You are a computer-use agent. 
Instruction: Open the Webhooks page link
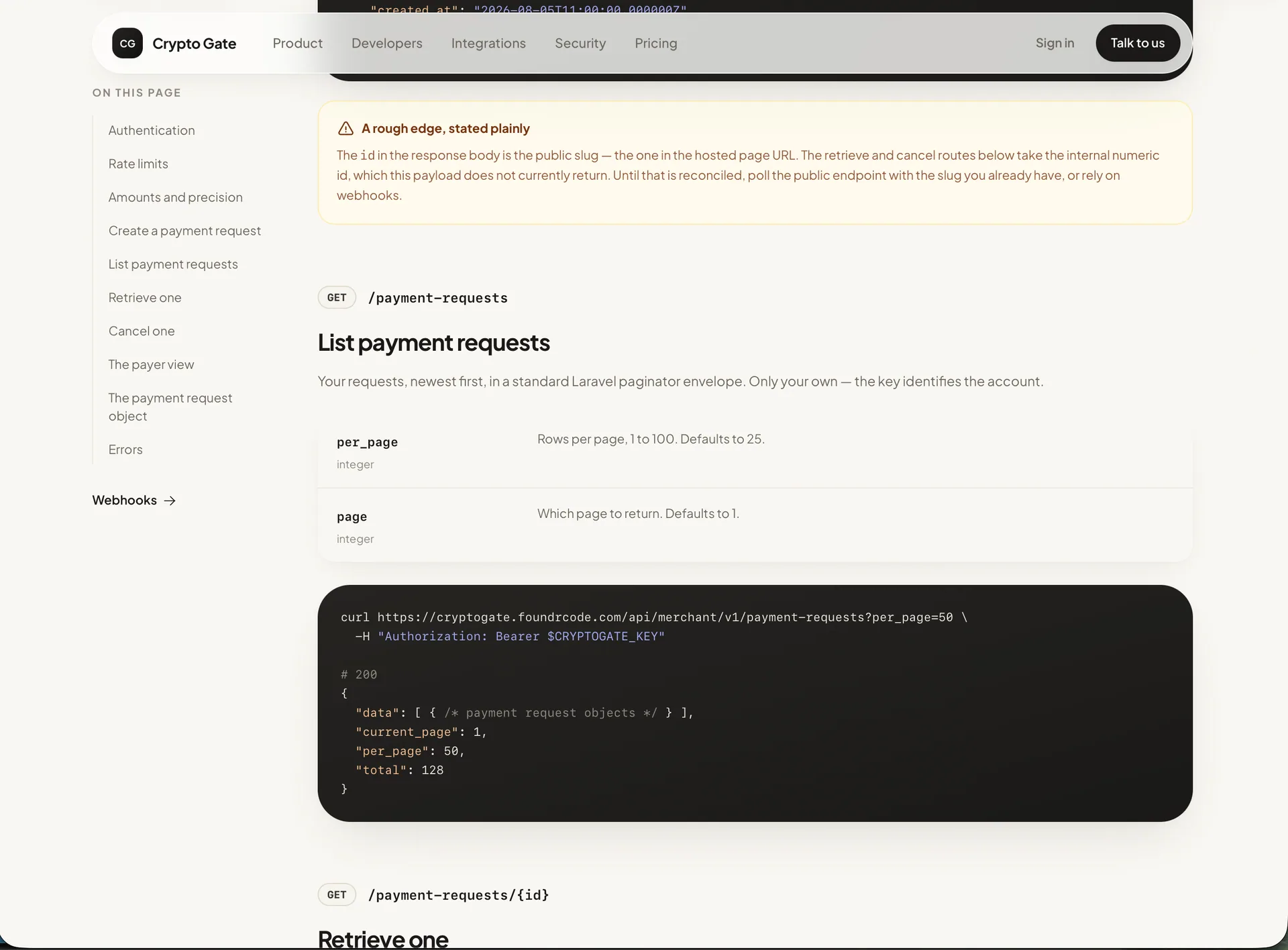133,500
